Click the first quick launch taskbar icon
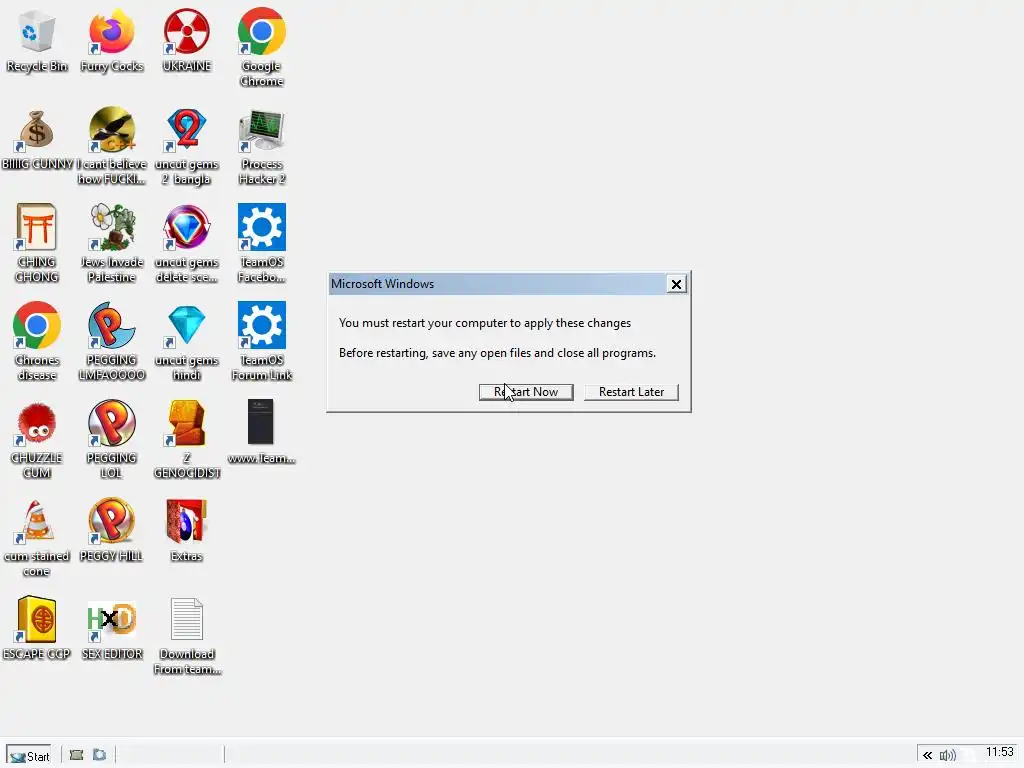 (x=76, y=755)
